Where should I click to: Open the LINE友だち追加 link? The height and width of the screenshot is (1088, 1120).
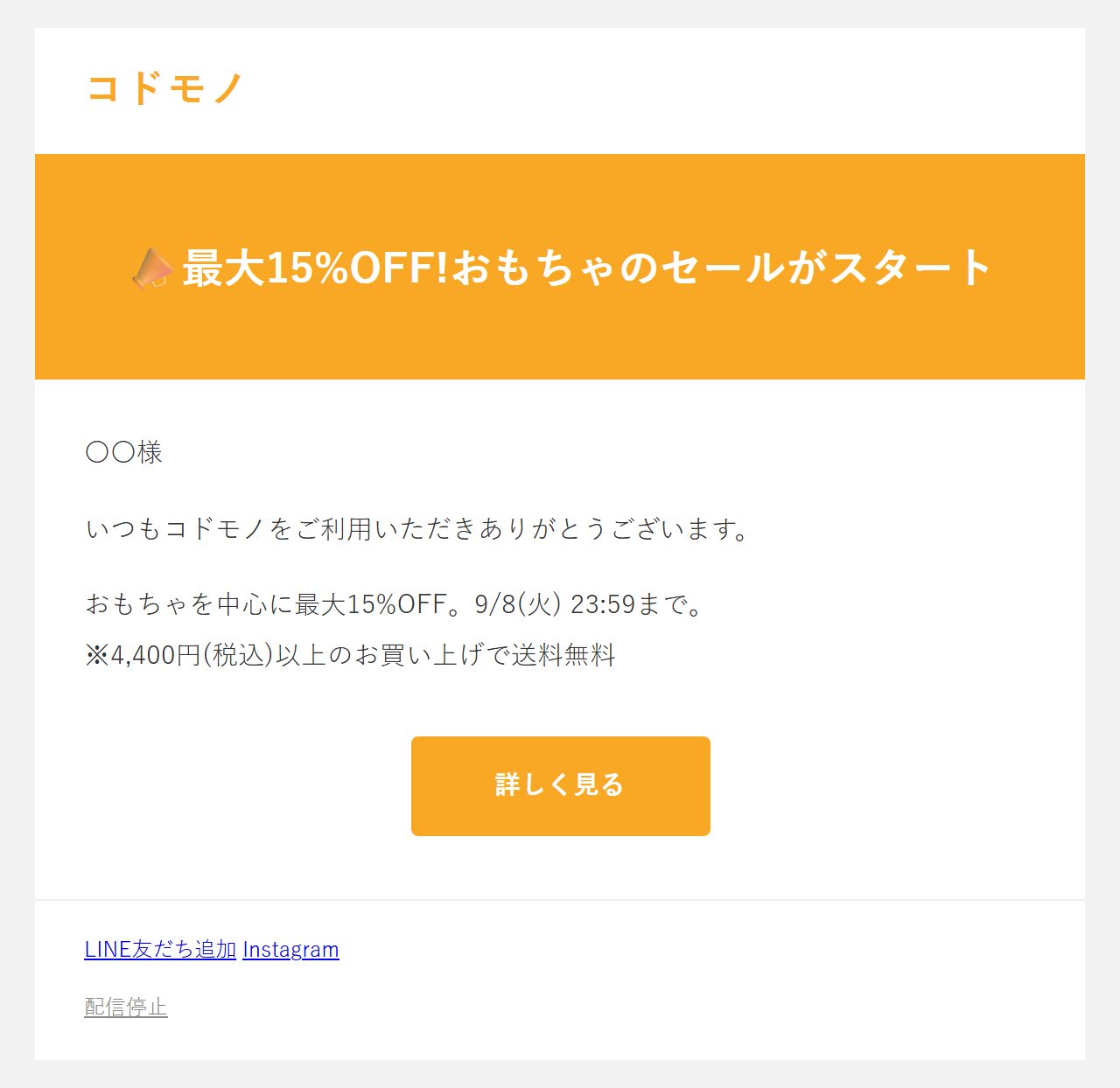coord(160,949)
